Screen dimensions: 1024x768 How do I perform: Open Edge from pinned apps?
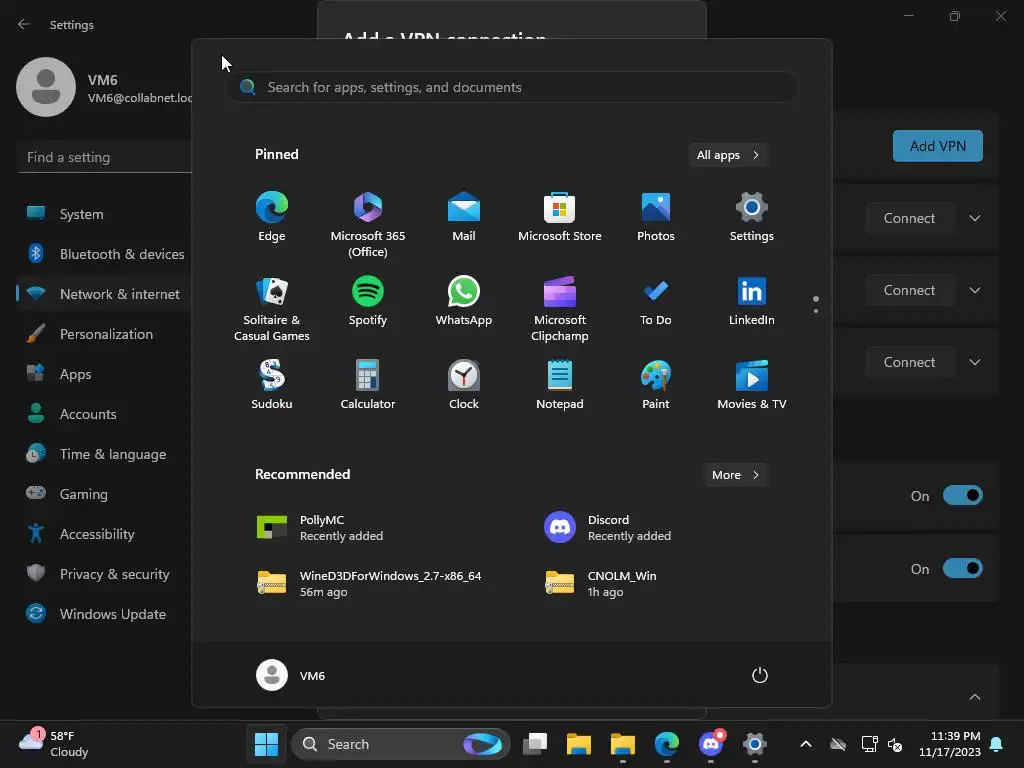[x=272, y=217]
